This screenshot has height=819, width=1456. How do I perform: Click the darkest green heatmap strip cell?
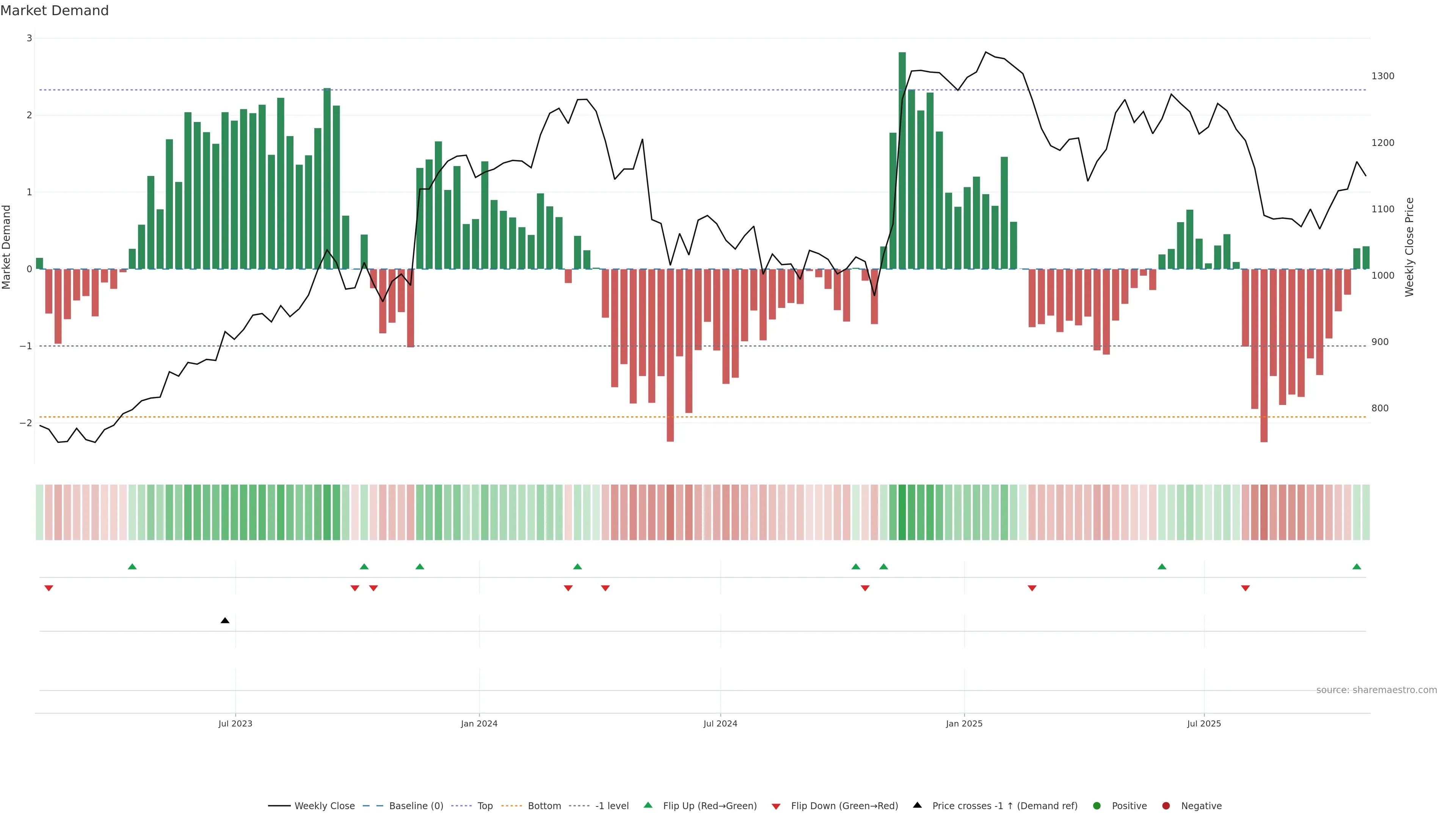click(x=902, y=512)
